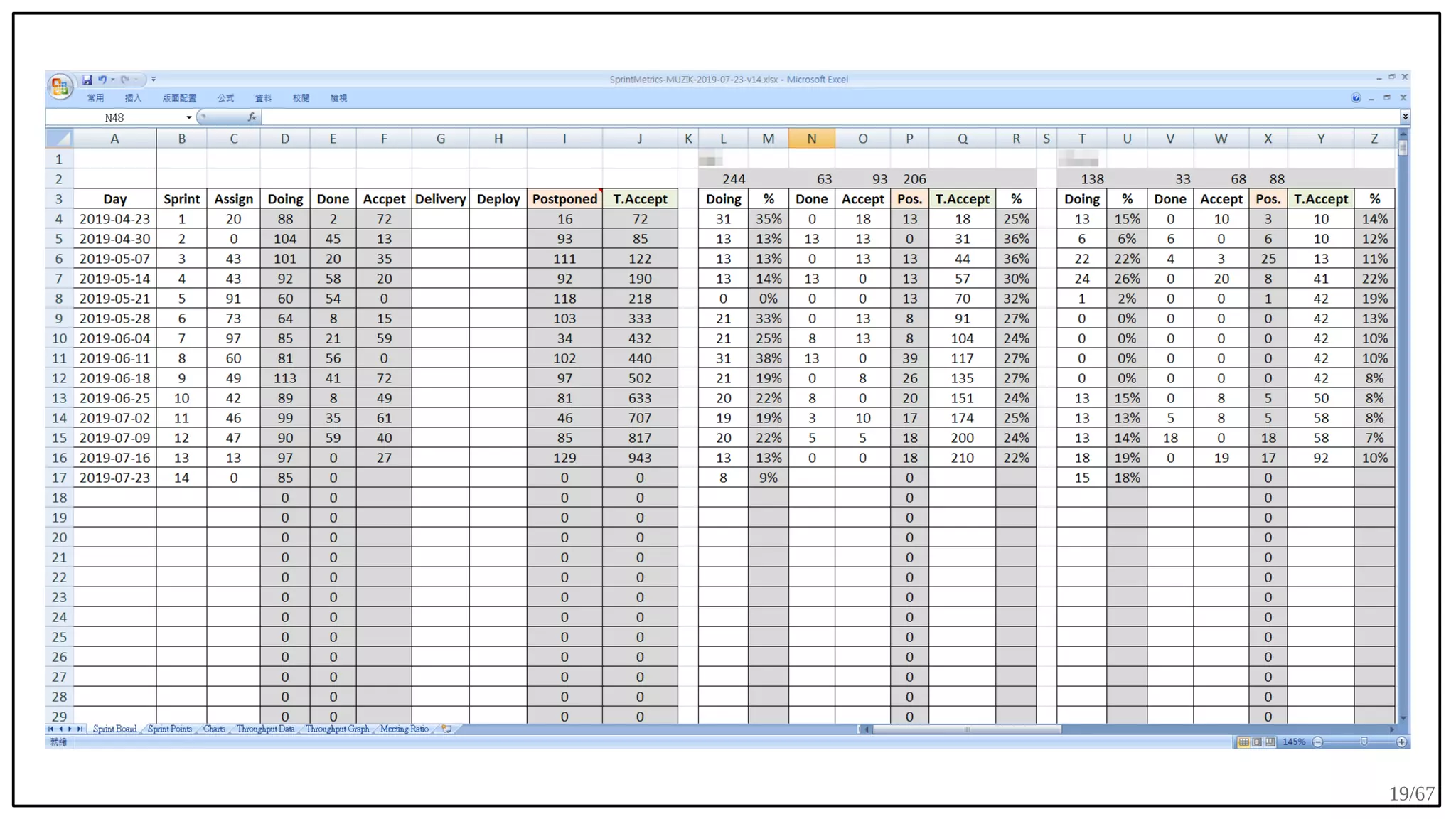Click the fx insert function icon

pyautogui.click(x=252, y=117)
